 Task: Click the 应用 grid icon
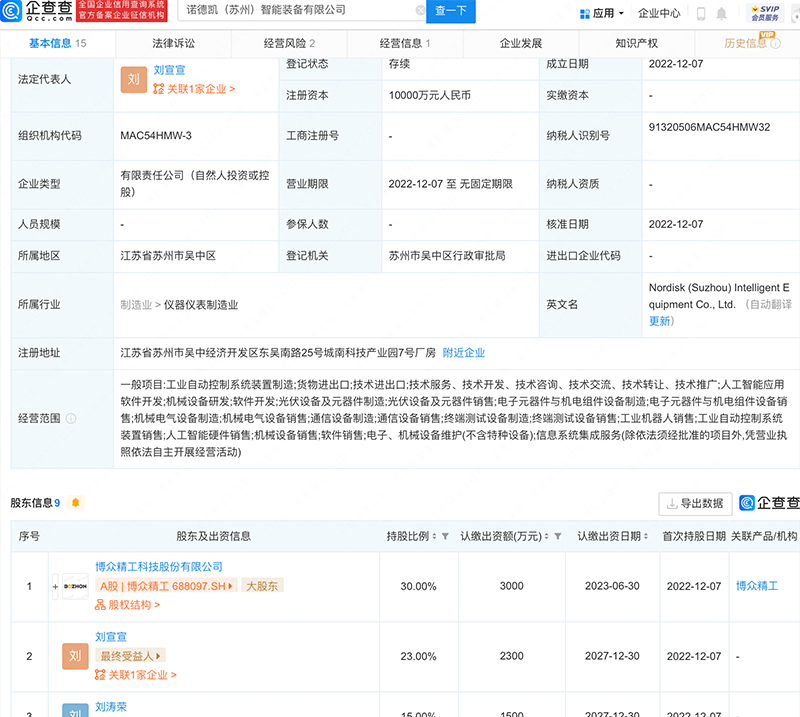tap(585, 14)
